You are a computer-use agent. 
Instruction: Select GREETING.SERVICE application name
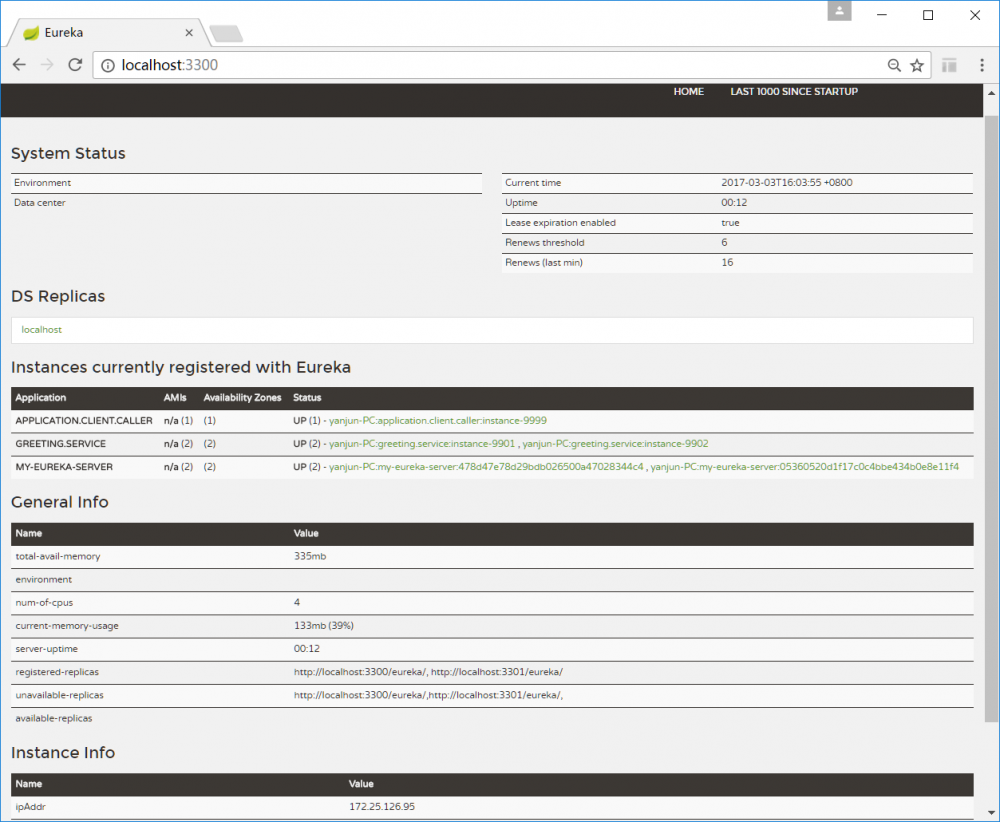click(61, 444)
